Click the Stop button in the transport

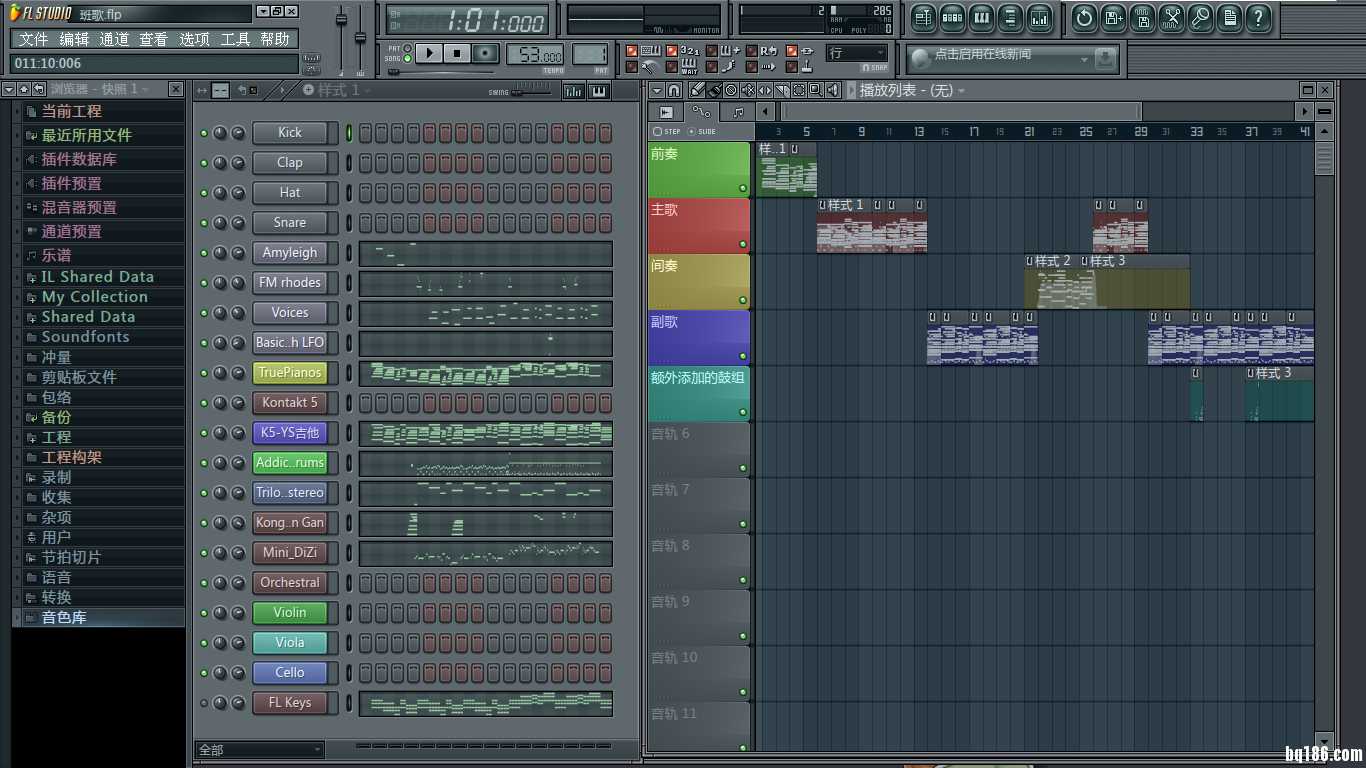coord(457,53)
